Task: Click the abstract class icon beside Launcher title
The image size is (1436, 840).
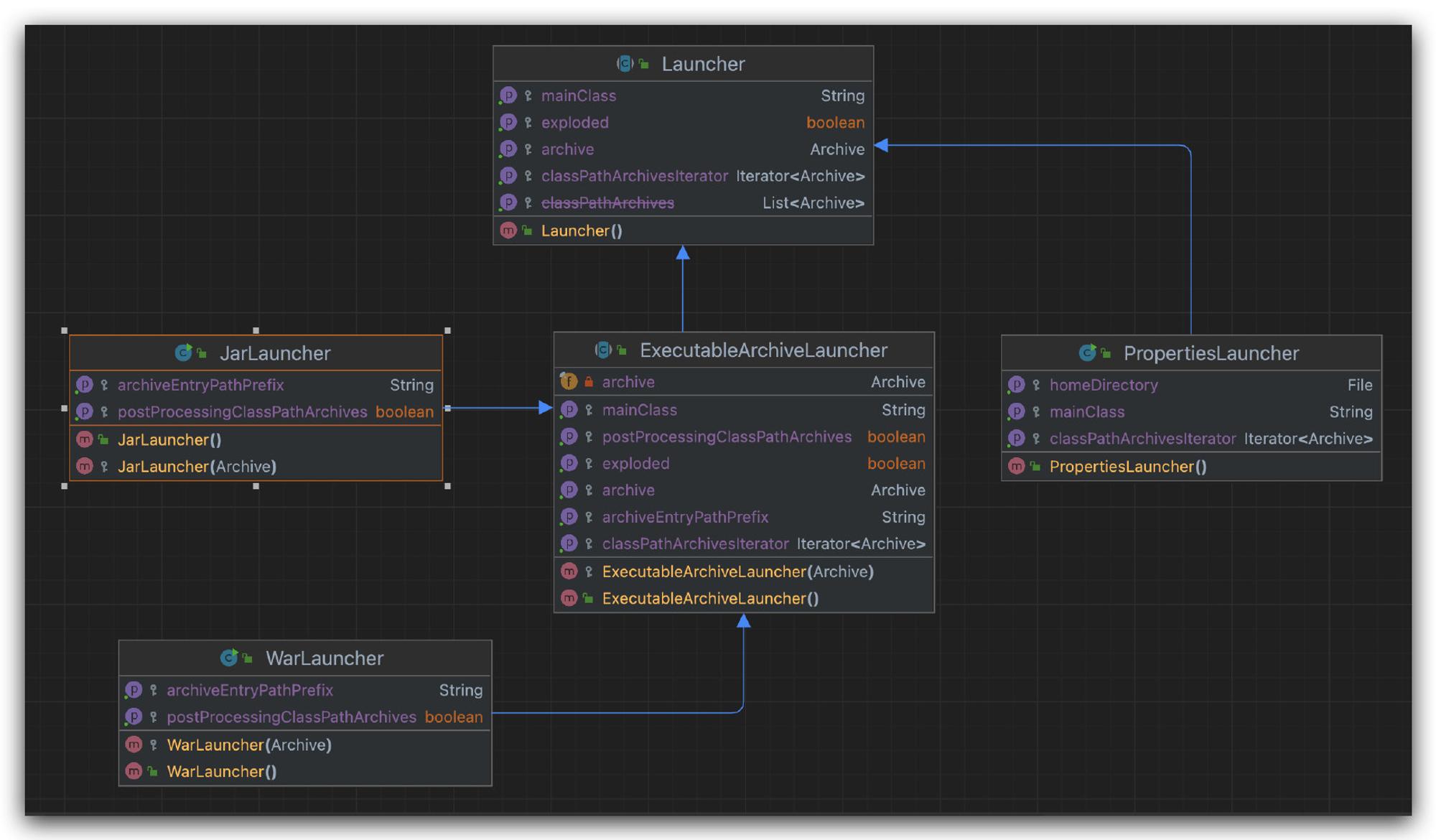Action: coord(625,64)
